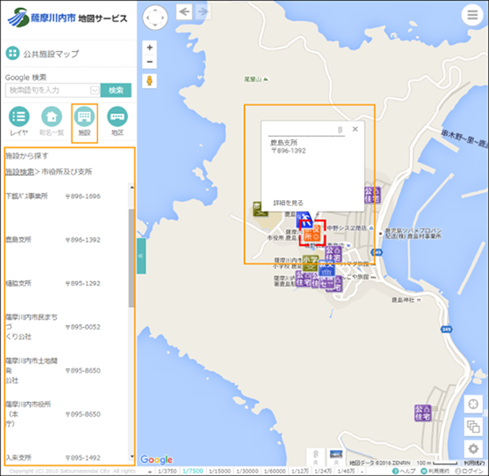This screenshot has height=476, width=489.
Task: Go back to previous map view
Action: [x=184, y=12]
